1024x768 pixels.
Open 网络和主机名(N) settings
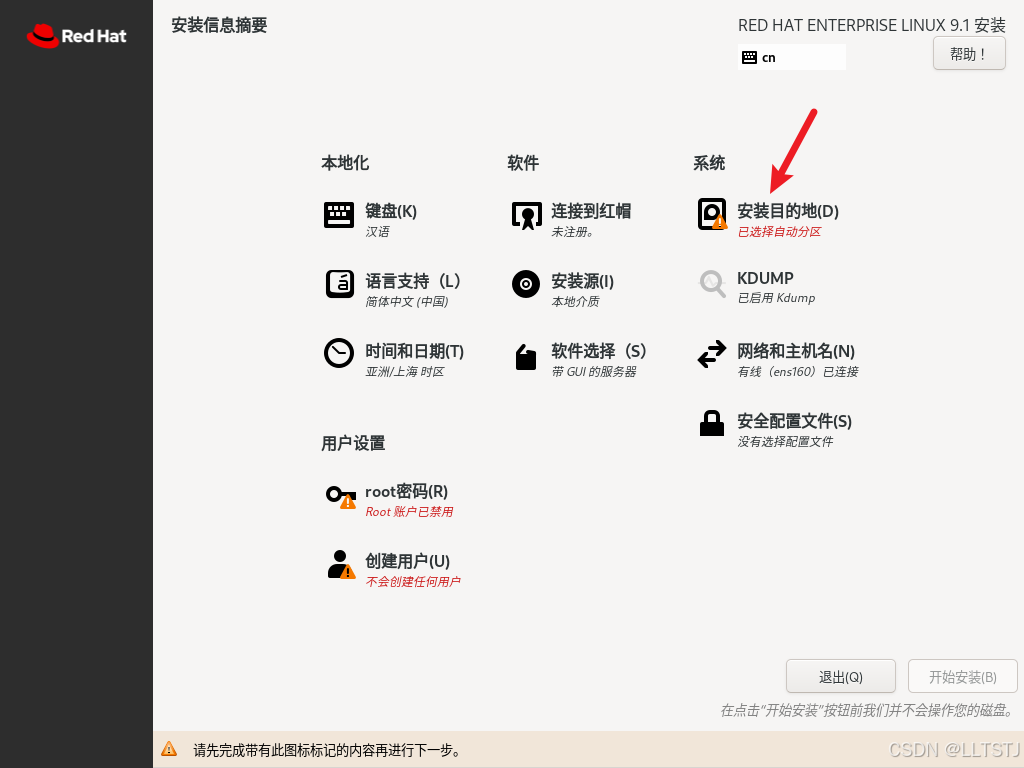coord(796,351)
